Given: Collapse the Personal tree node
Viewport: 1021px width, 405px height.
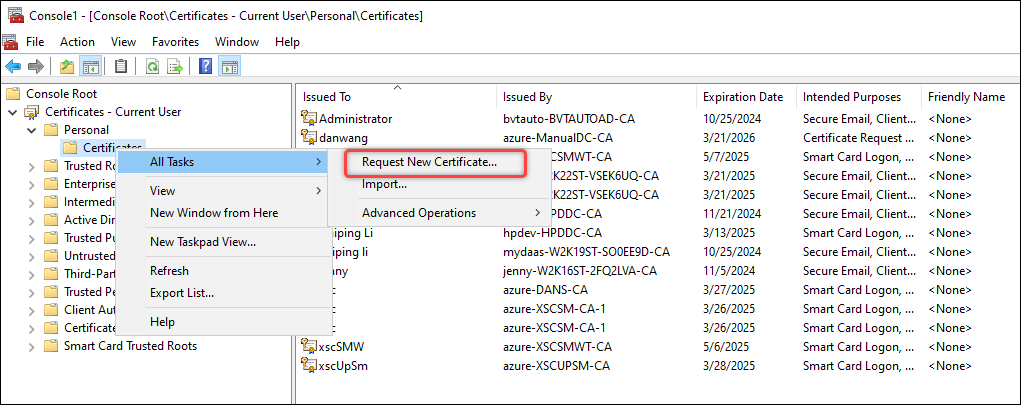Looking at the screenshot, I should 31,130.
